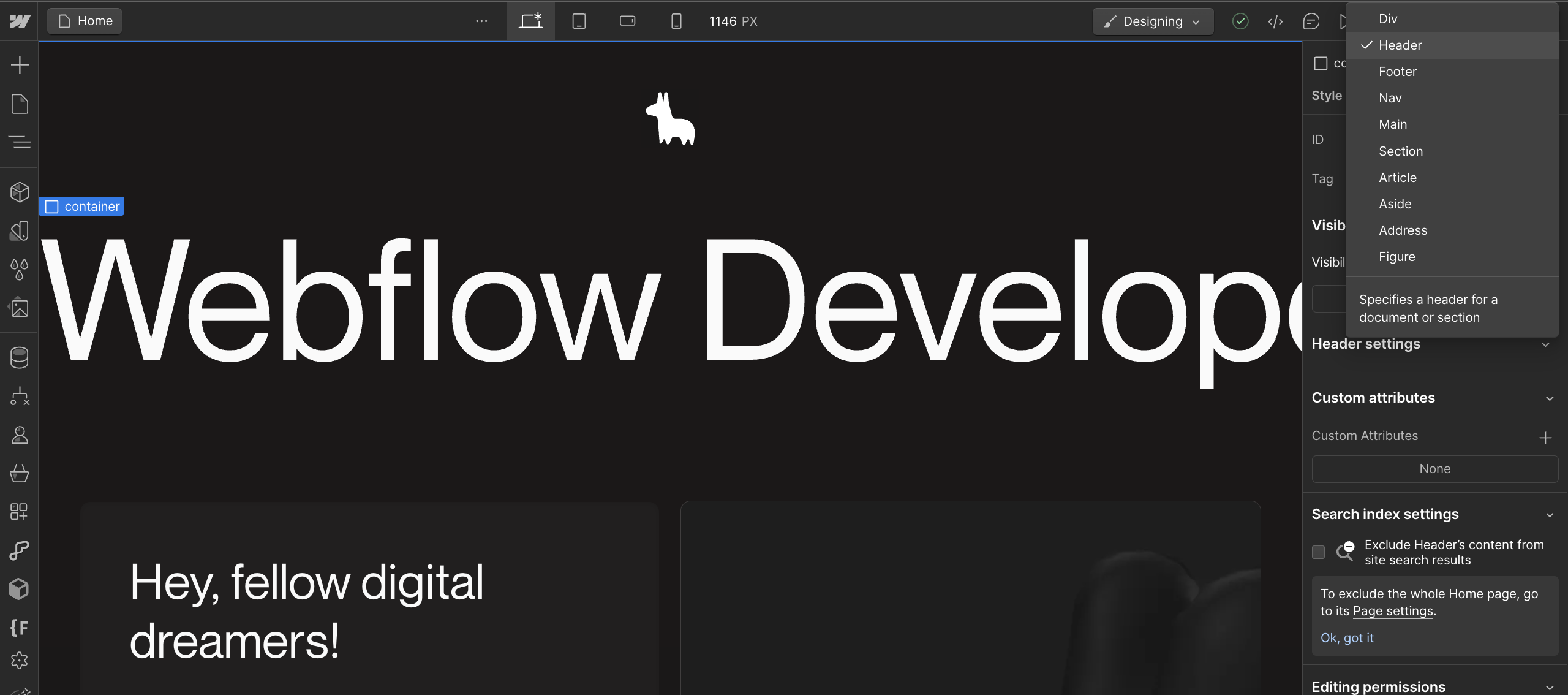Viewport: 1568px width, 695px height.
Task: Collapse the Search index settings section
Action: point(1550,515)
